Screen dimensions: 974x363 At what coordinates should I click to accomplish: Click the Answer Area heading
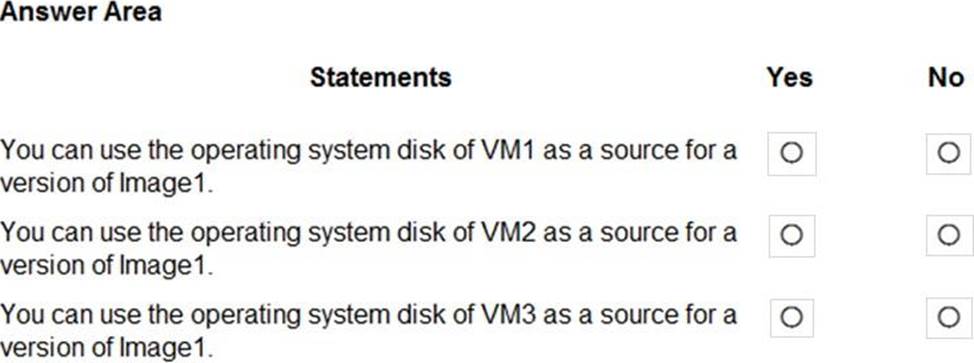tap(81, 11)
